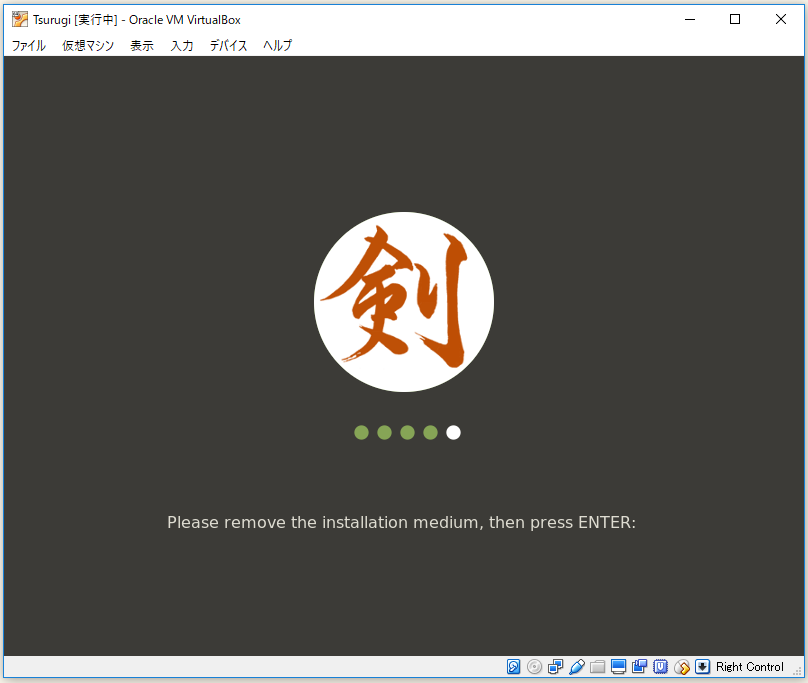Click the mouse integration status icon
This screenshot has width=808, height=683.
click(681, 667)
